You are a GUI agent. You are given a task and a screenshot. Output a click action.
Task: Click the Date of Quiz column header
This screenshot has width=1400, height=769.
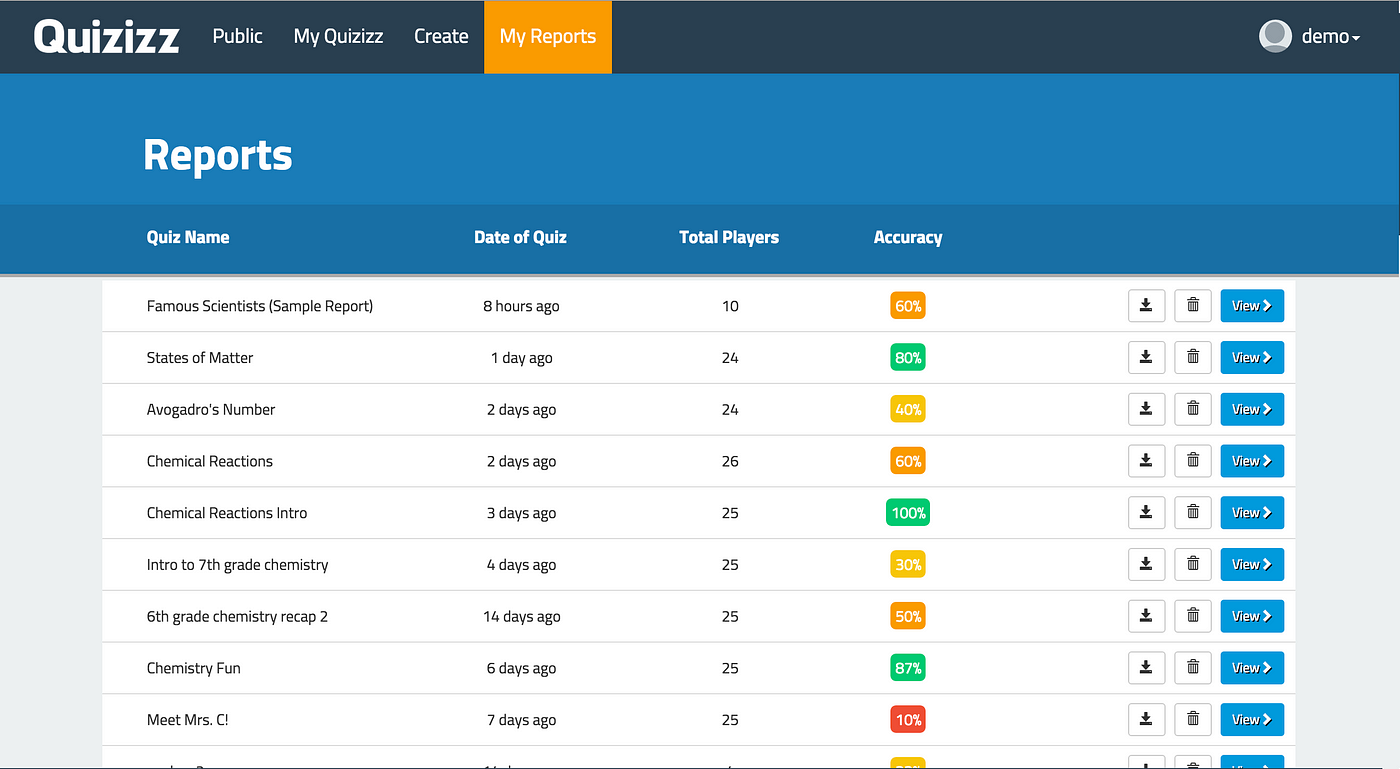520,237
